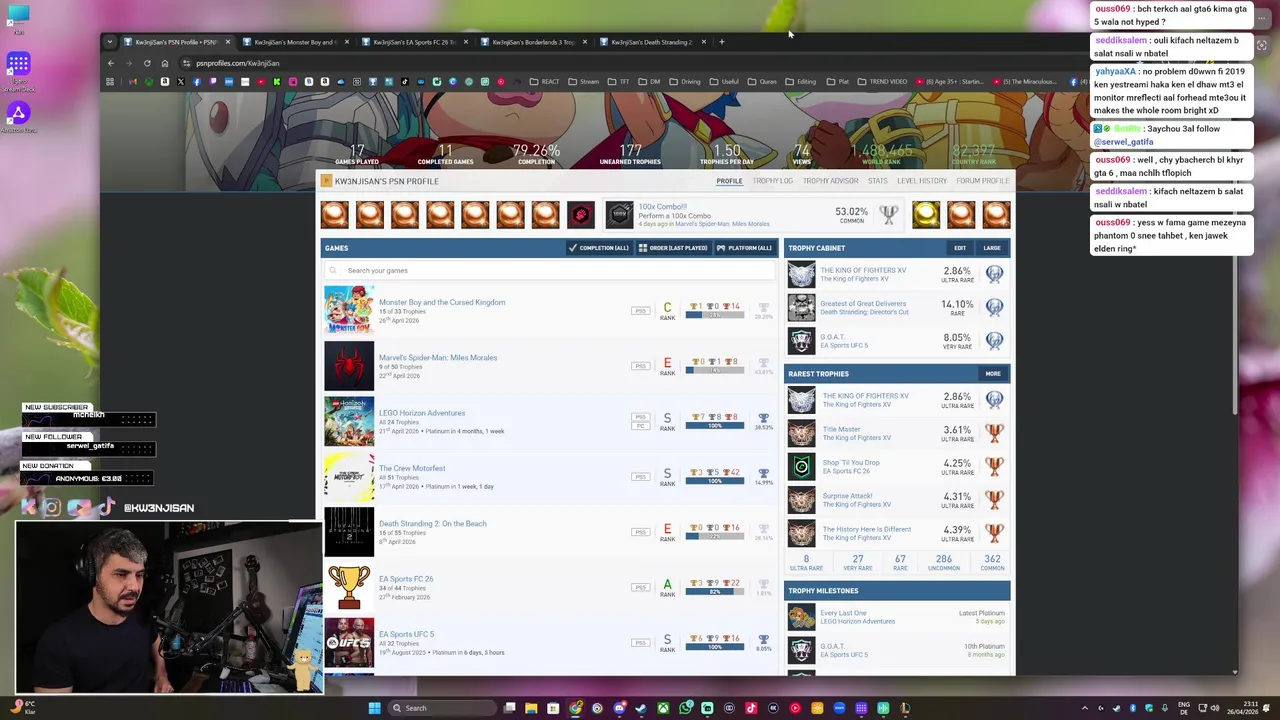The width and height of the screenshot is (1280, 720).
Task: Click Edit in Trophy Cabinet header
Action: tap(960, 248)
